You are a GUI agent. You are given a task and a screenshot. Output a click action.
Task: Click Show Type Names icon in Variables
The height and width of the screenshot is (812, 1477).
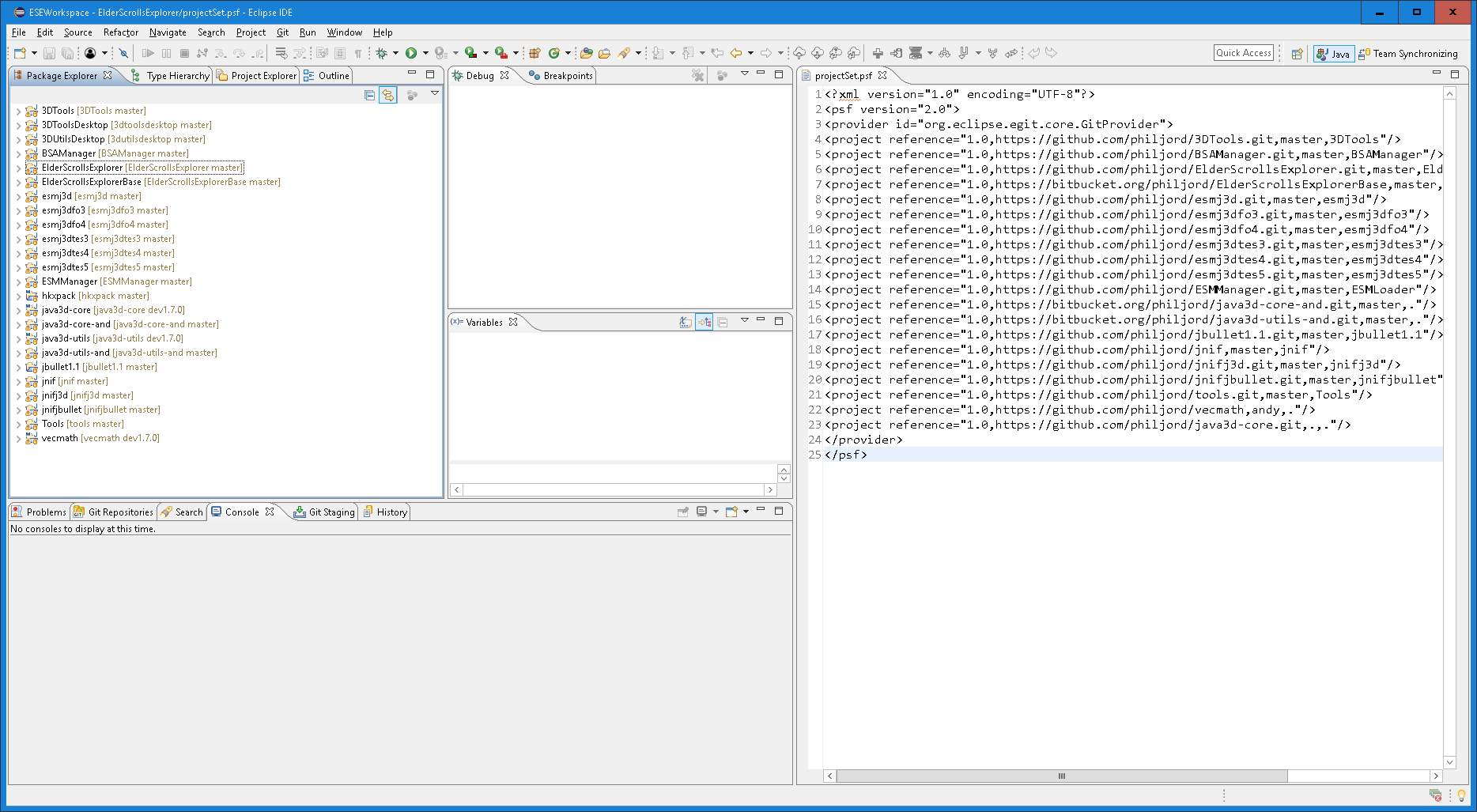[686, 322]
